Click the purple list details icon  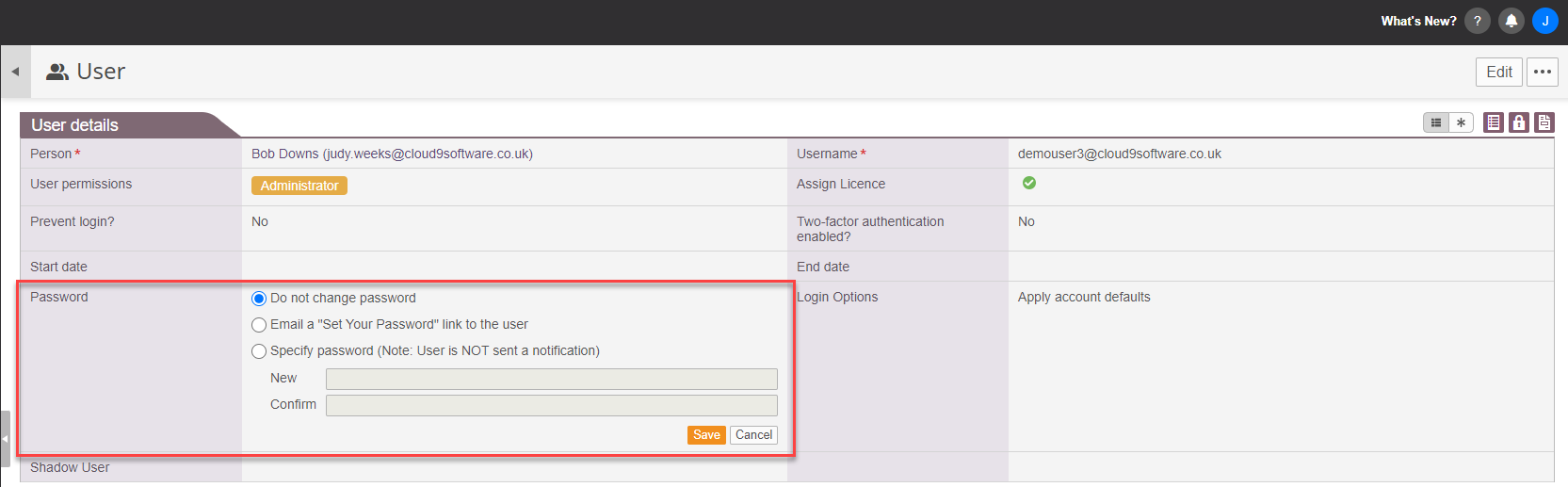(x=1494, y=122)
